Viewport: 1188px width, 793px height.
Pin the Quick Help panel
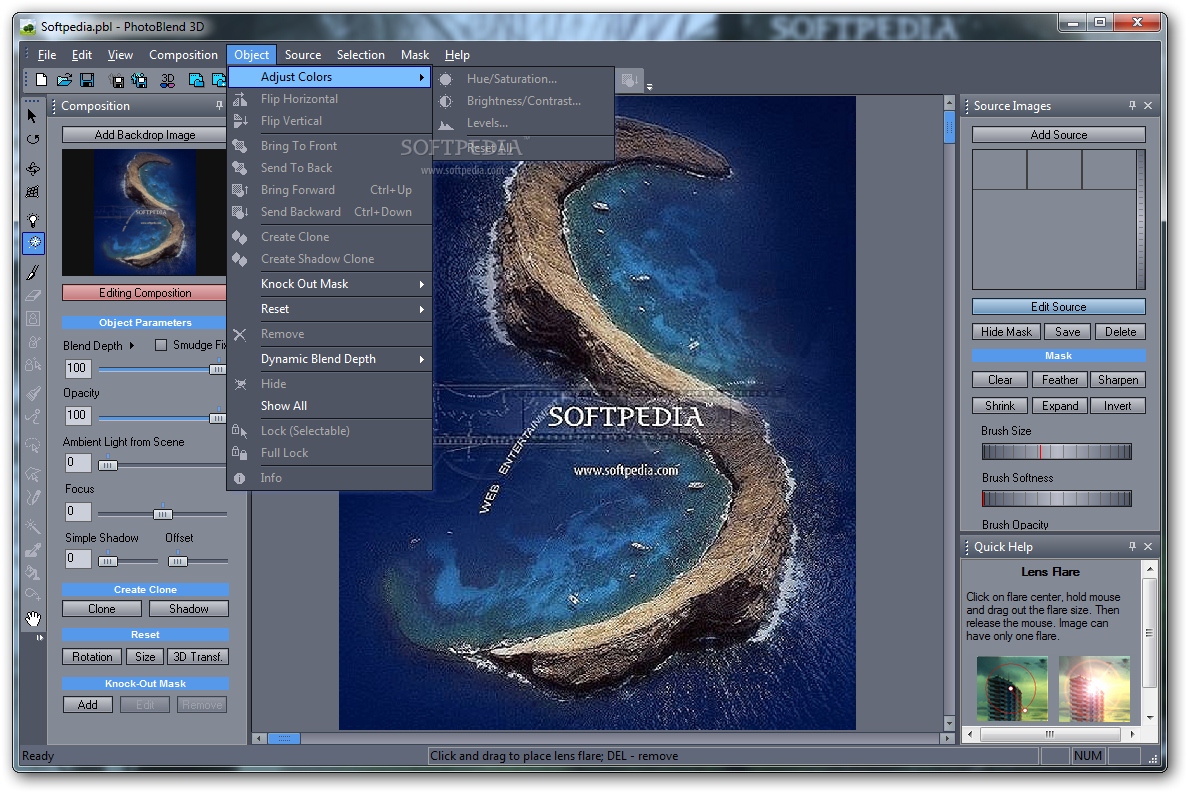point(1132,546)
